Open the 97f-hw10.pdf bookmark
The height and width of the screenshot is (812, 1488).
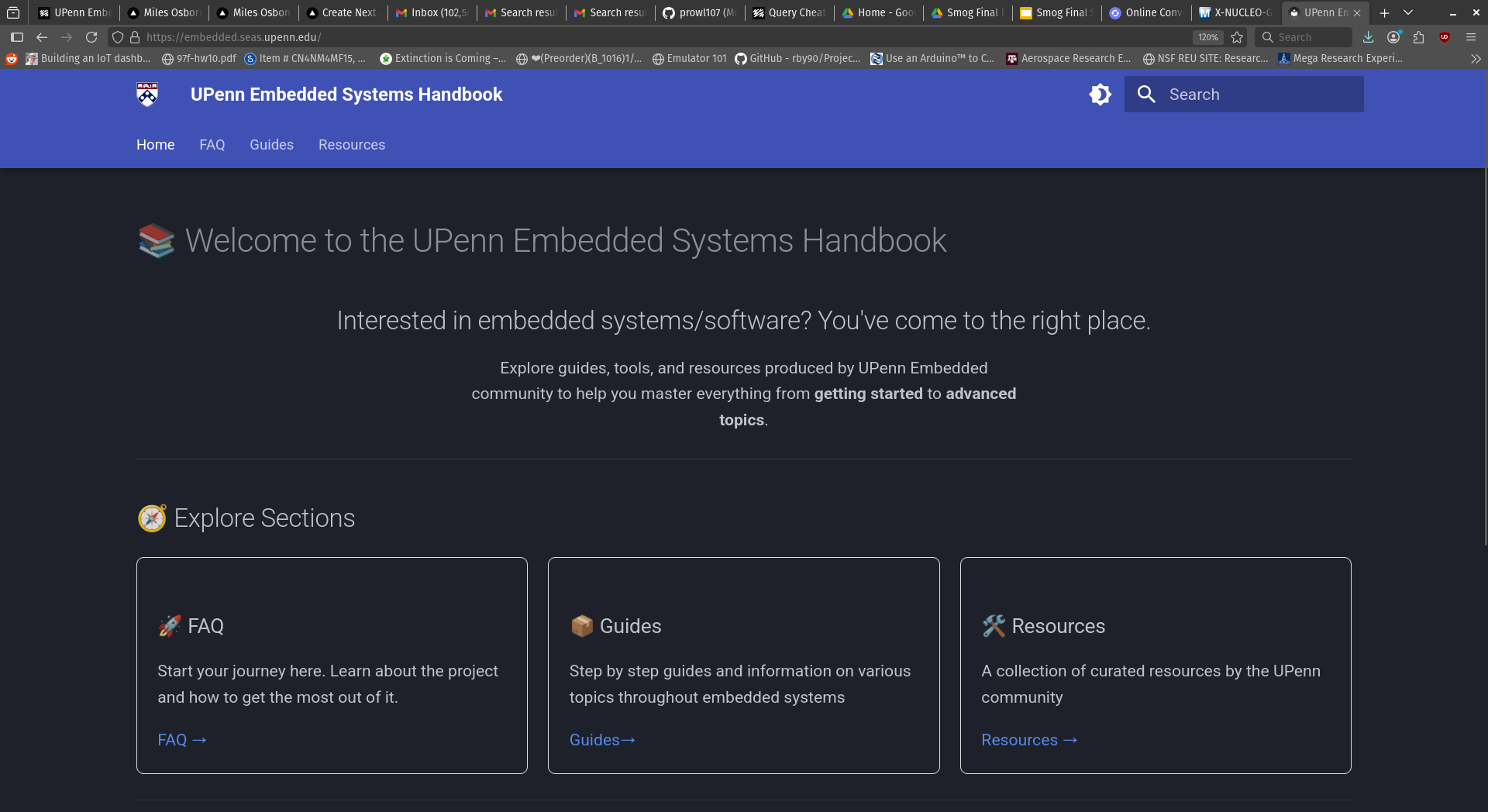[x=199, y=58]
